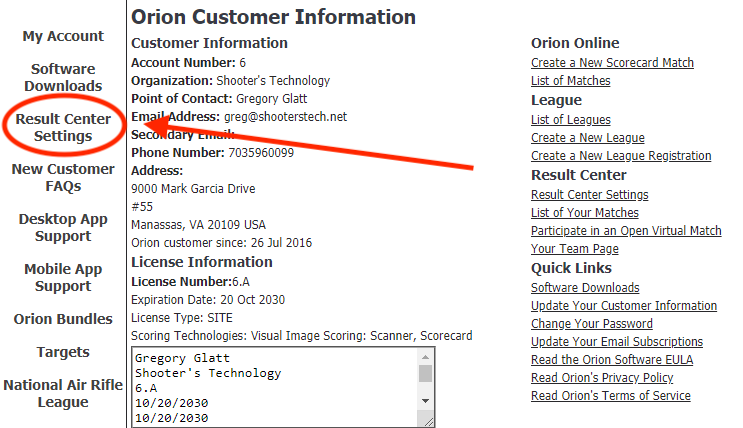Open Your Team Page link

pos(574,249)
